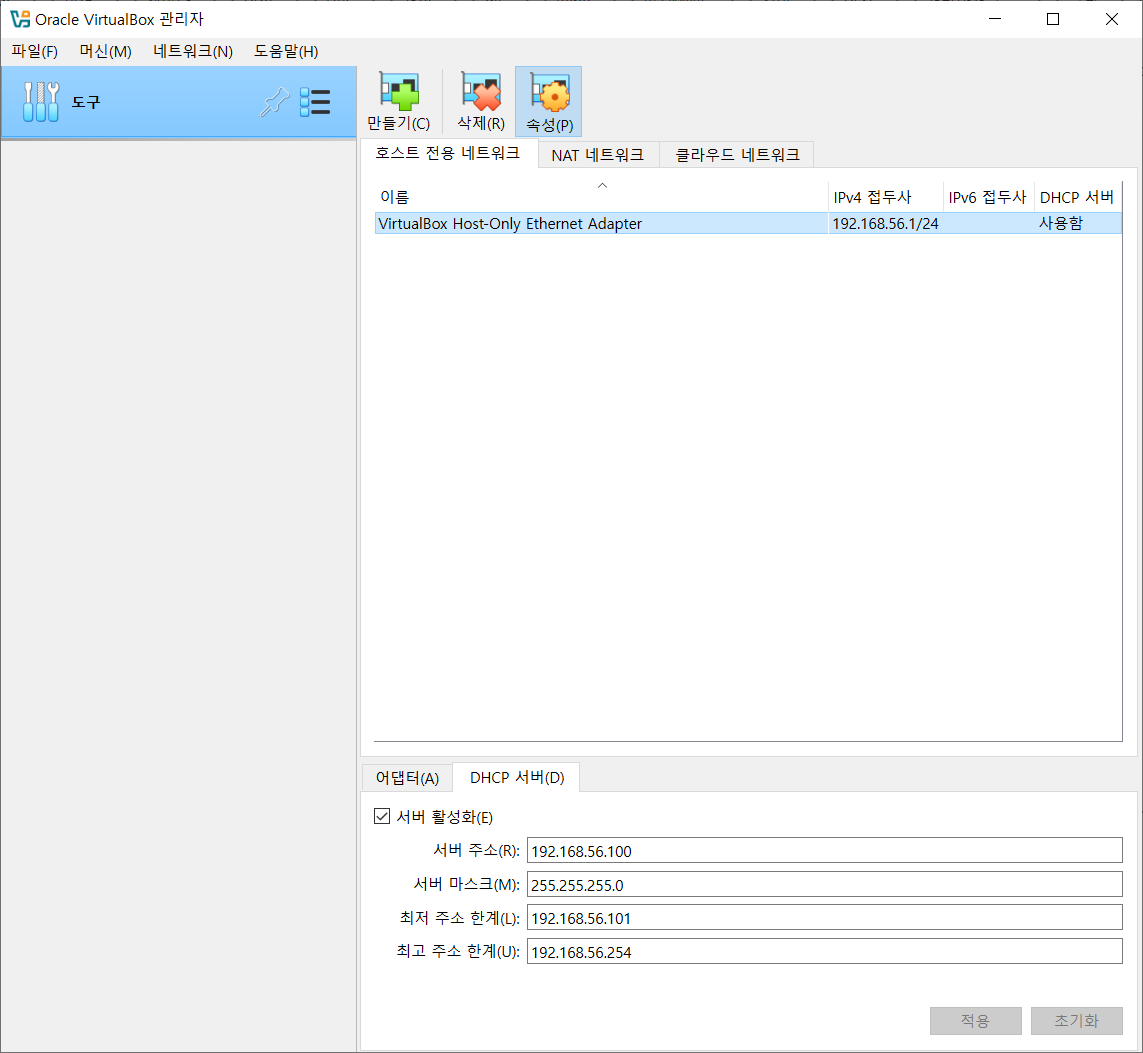
Task: Click the pin icon in tools pane
Action: [275, 102]
